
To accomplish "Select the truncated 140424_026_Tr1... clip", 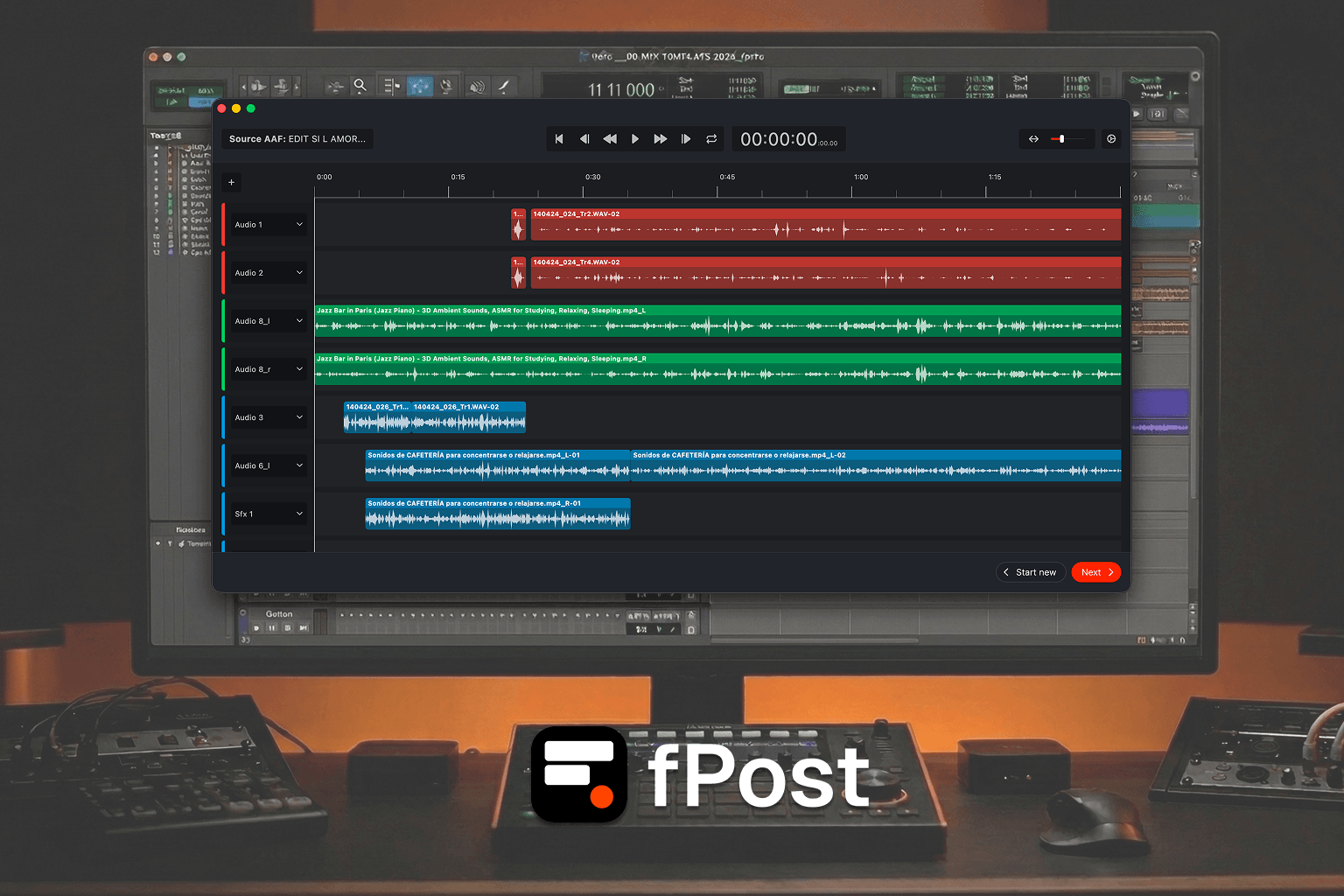I will 377,417.
